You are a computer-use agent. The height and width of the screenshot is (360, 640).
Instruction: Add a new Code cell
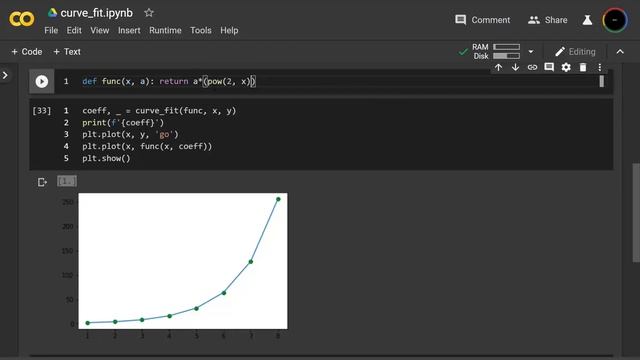(x=27, y=52)
